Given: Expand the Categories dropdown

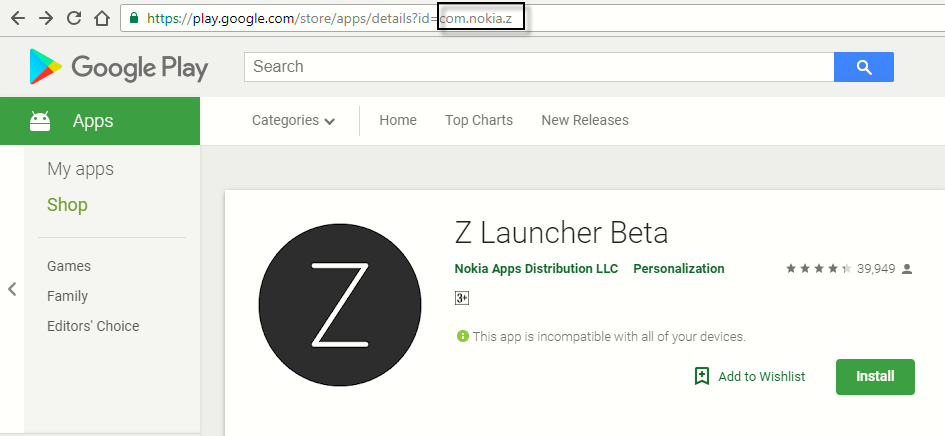Looking at the screenshot, I should [x=293, y=121].
